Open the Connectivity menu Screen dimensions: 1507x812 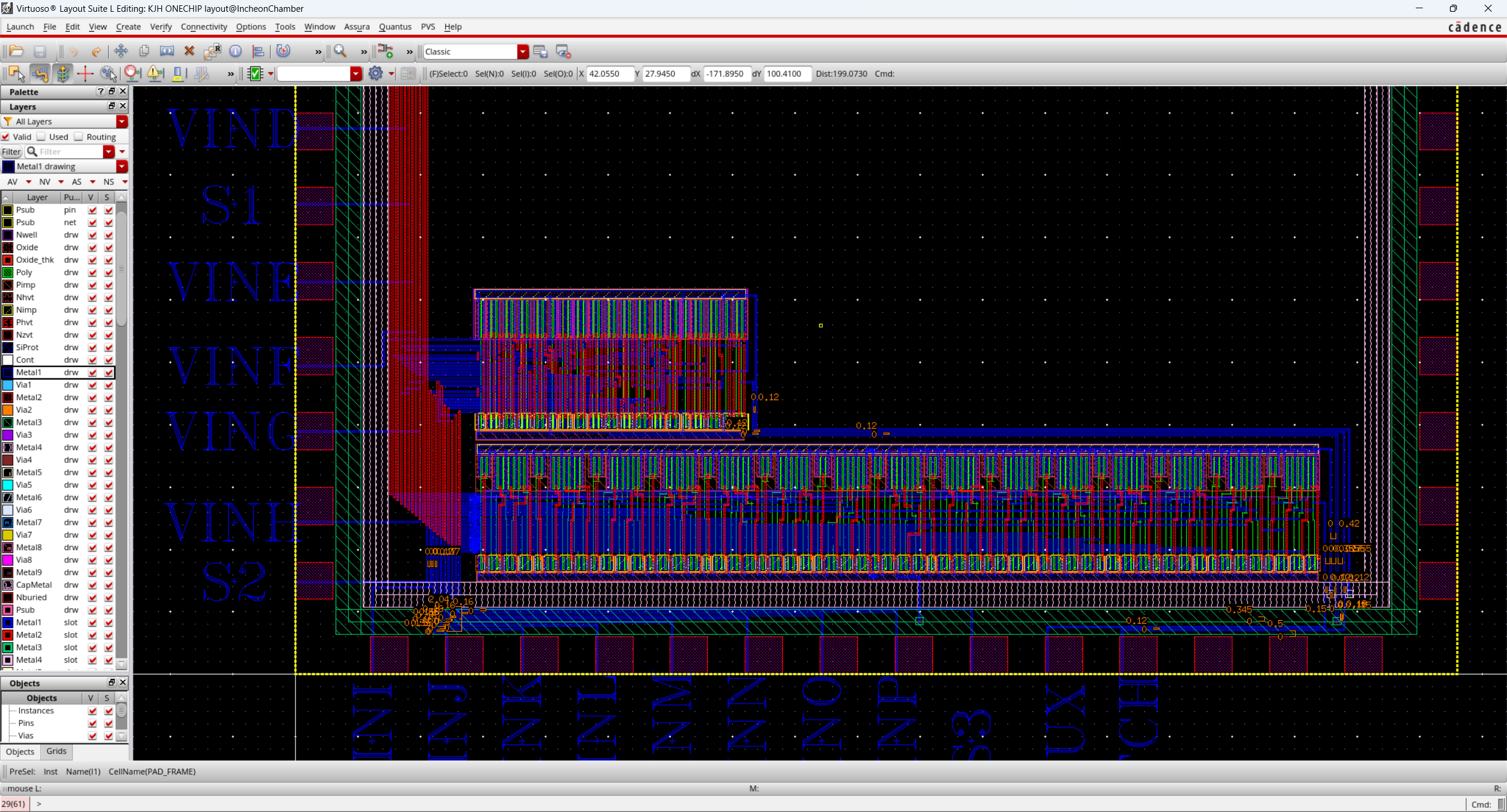[204, 26]
